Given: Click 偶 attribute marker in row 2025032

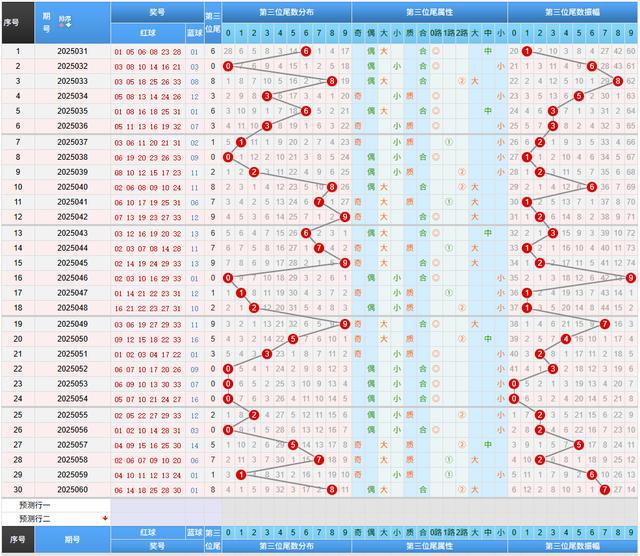Looking at the screenshot, I should [x=371, y=66].
